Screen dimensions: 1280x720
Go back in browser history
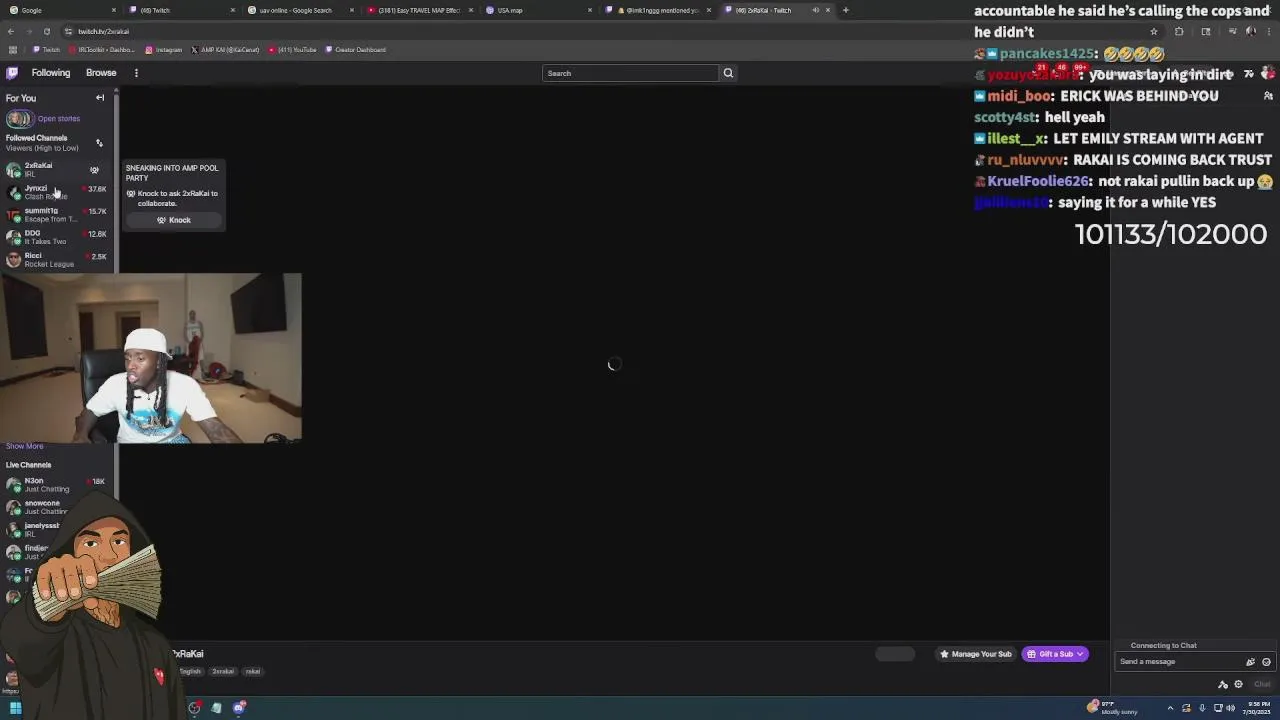pyautogui.click(x=11, y=31)
